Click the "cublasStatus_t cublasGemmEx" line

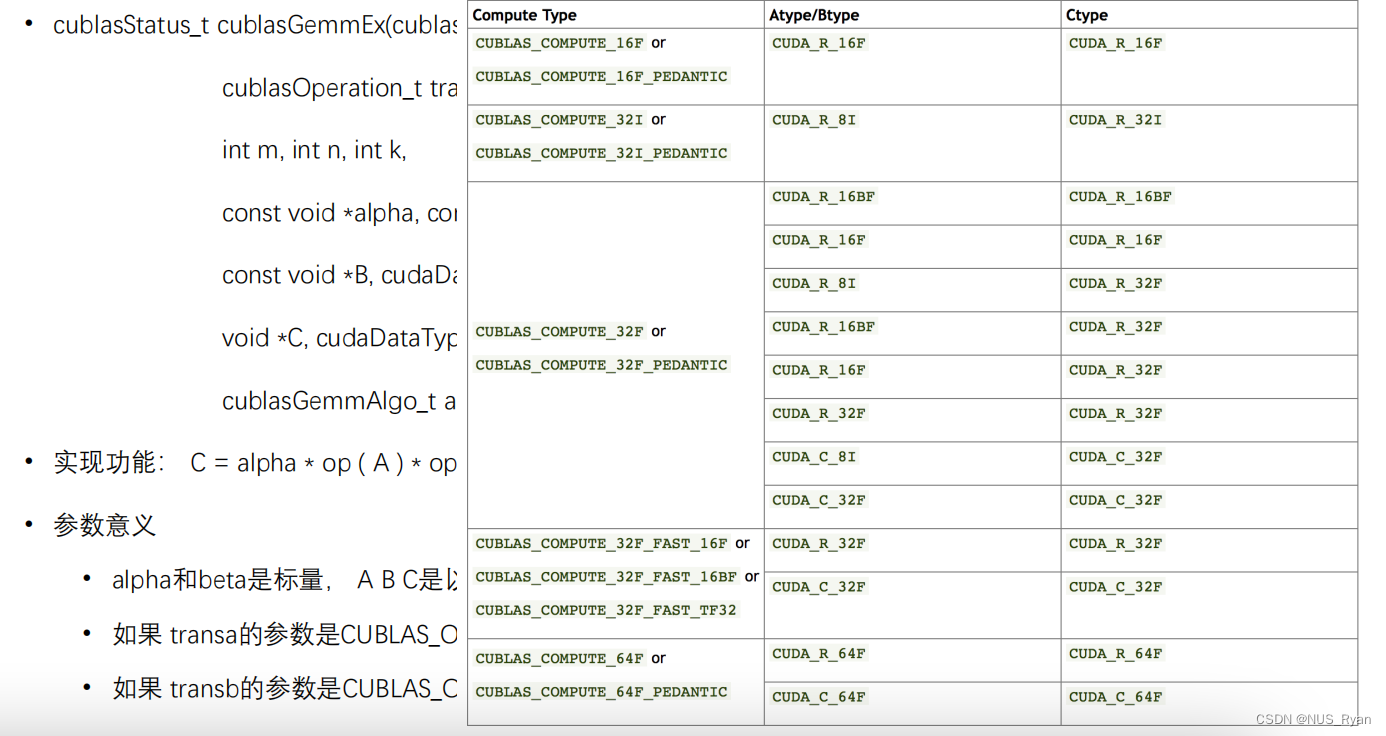pyautogui.click(x=255, y=25)
